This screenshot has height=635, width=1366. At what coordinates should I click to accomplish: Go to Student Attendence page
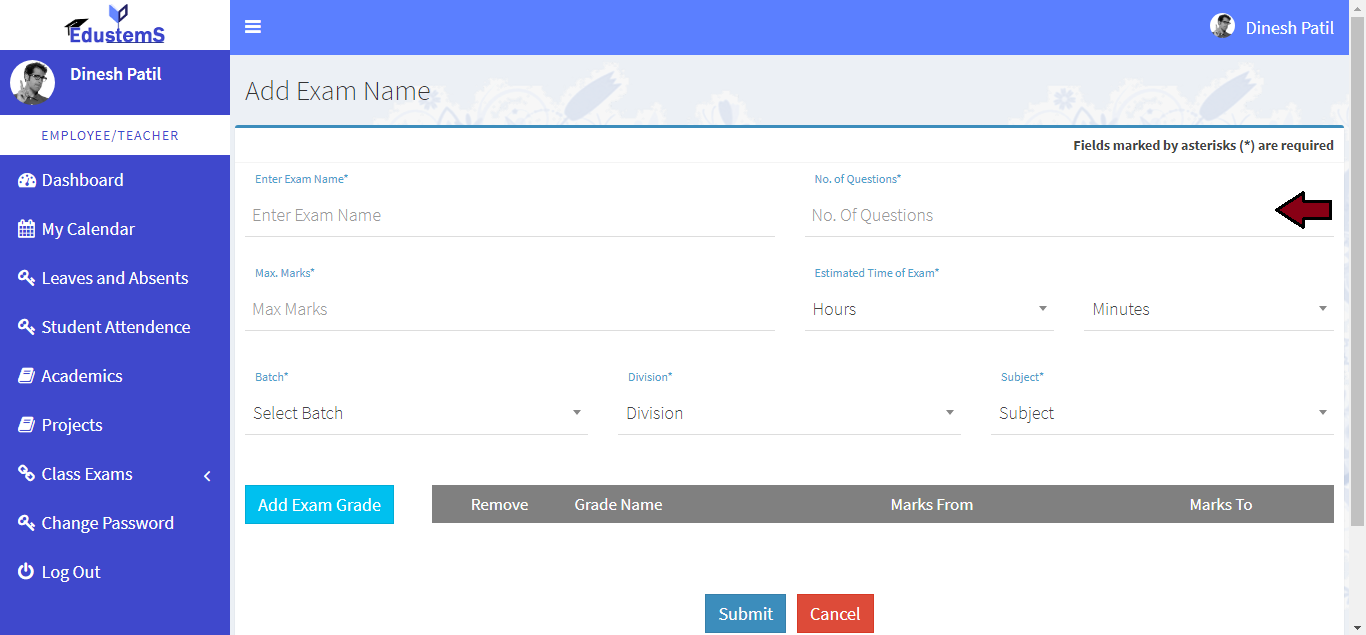(115, 327)
